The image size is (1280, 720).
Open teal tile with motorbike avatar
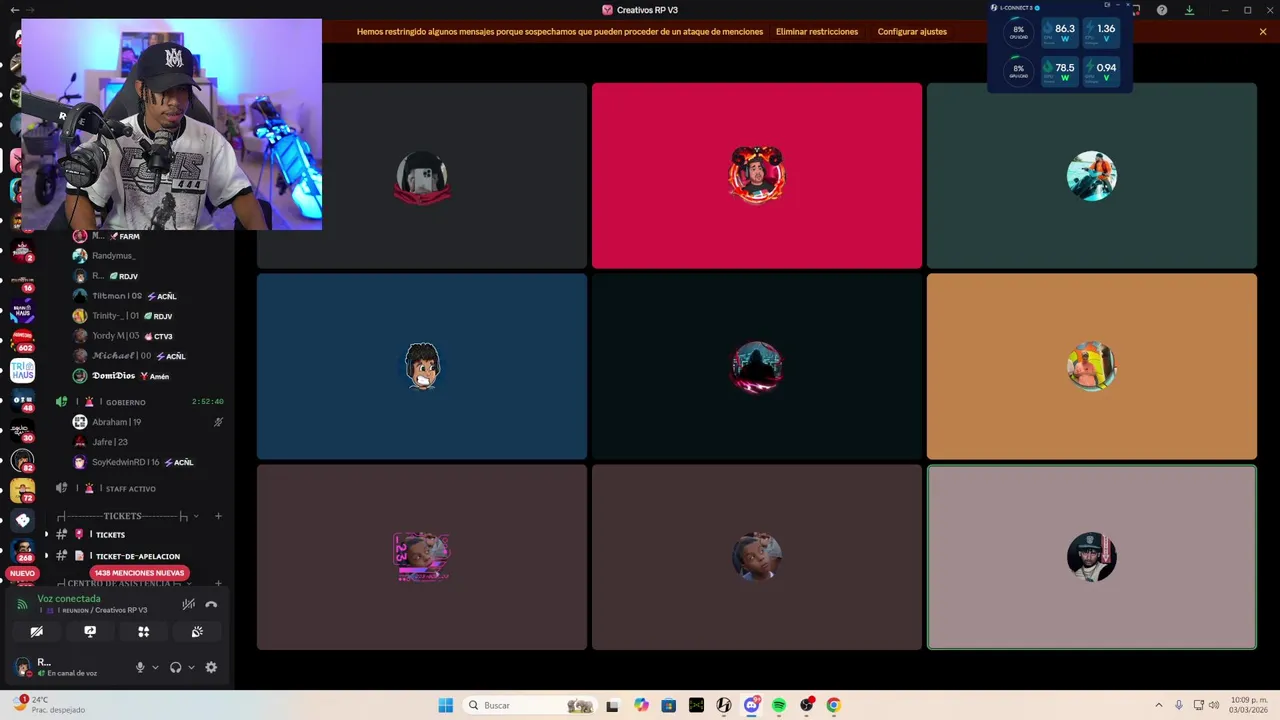pos(1092,176)
